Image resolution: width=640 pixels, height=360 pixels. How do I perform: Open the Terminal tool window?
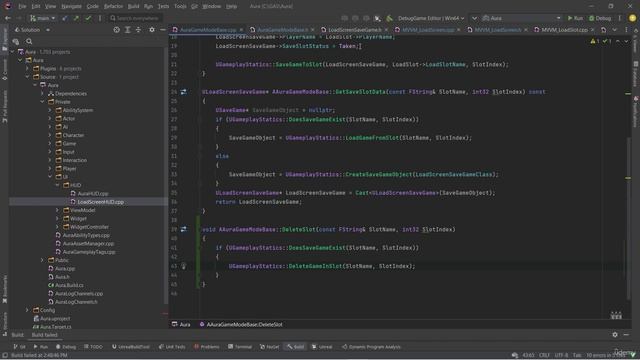point(240,347)
